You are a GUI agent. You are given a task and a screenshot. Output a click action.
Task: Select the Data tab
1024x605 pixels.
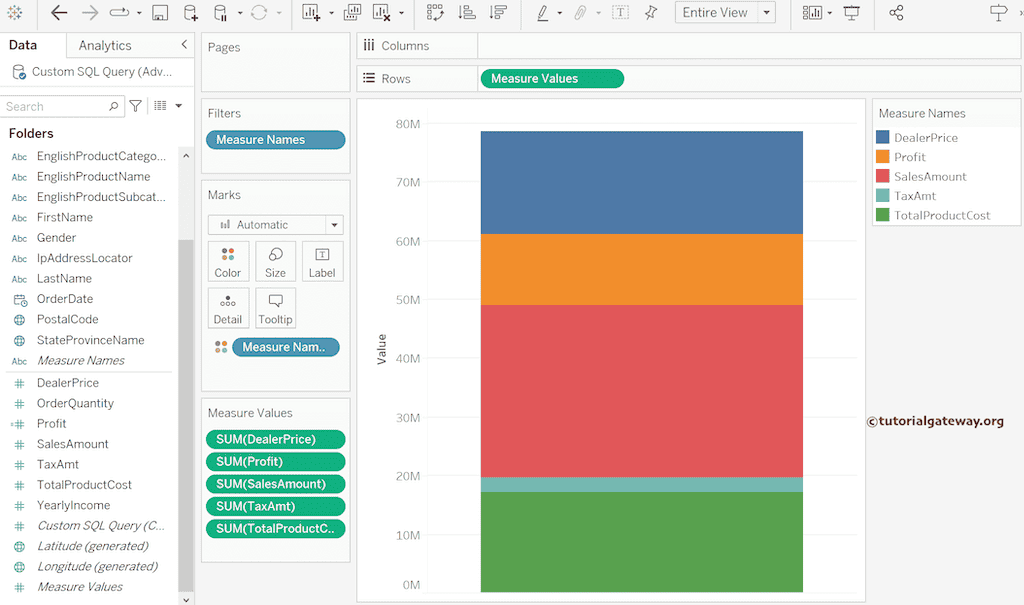(x=23, y=45)
